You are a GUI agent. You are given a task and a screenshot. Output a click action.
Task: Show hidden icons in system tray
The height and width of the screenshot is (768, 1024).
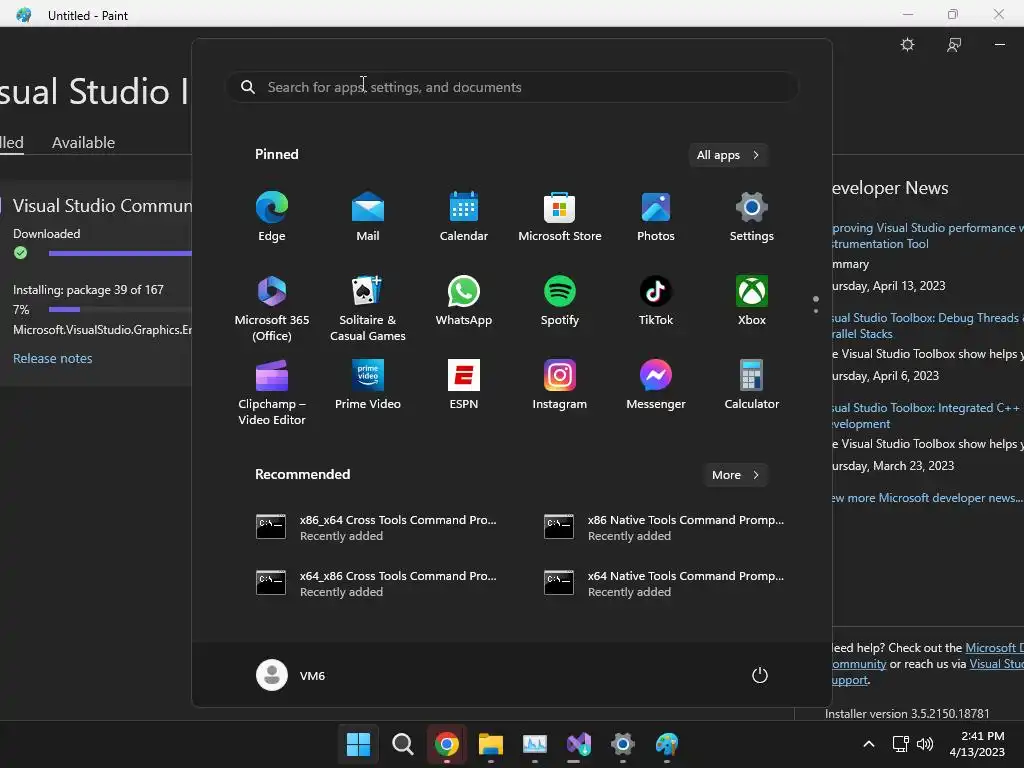(869, 744)
